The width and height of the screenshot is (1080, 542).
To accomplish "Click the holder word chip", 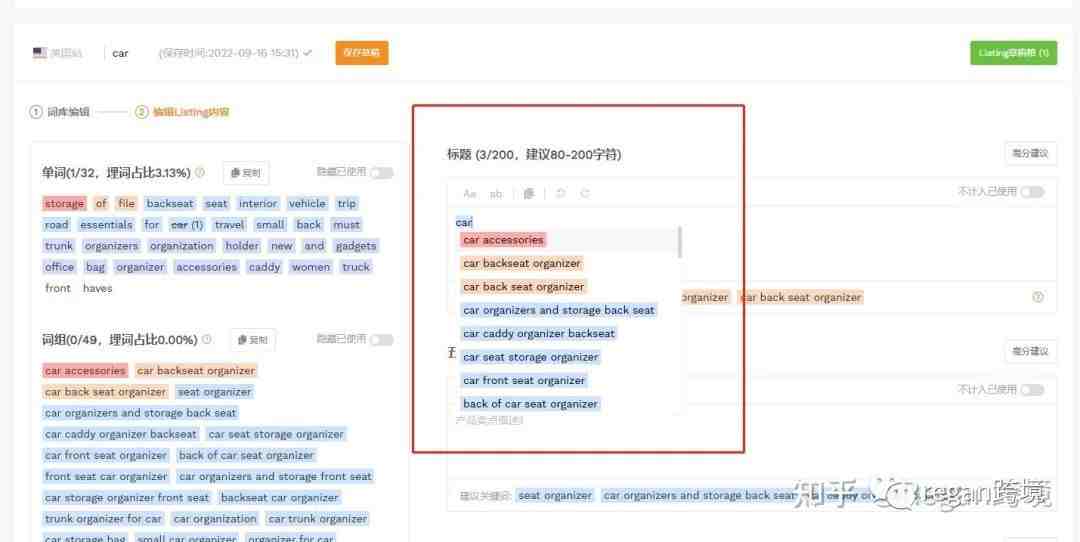I will 242,246.
